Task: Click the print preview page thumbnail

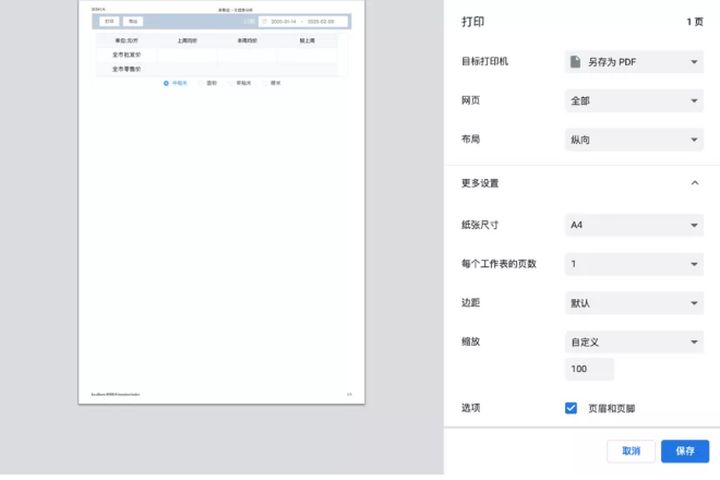Action: pos(222,202)
